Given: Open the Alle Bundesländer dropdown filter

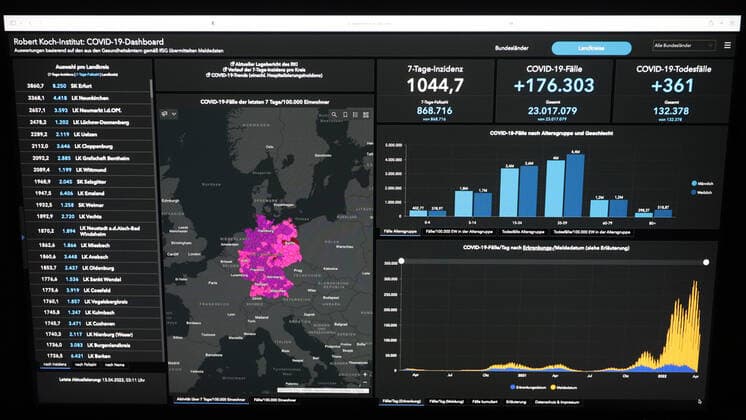Looking at the screenshot, I should (x=684, y=46).
